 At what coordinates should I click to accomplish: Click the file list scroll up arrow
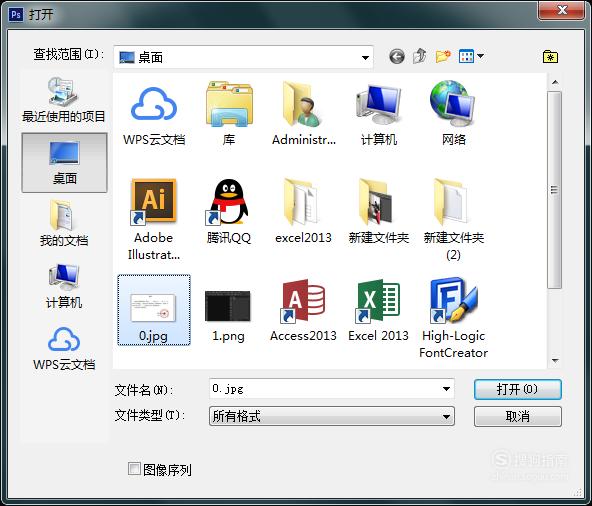click(x=555, y=82)
